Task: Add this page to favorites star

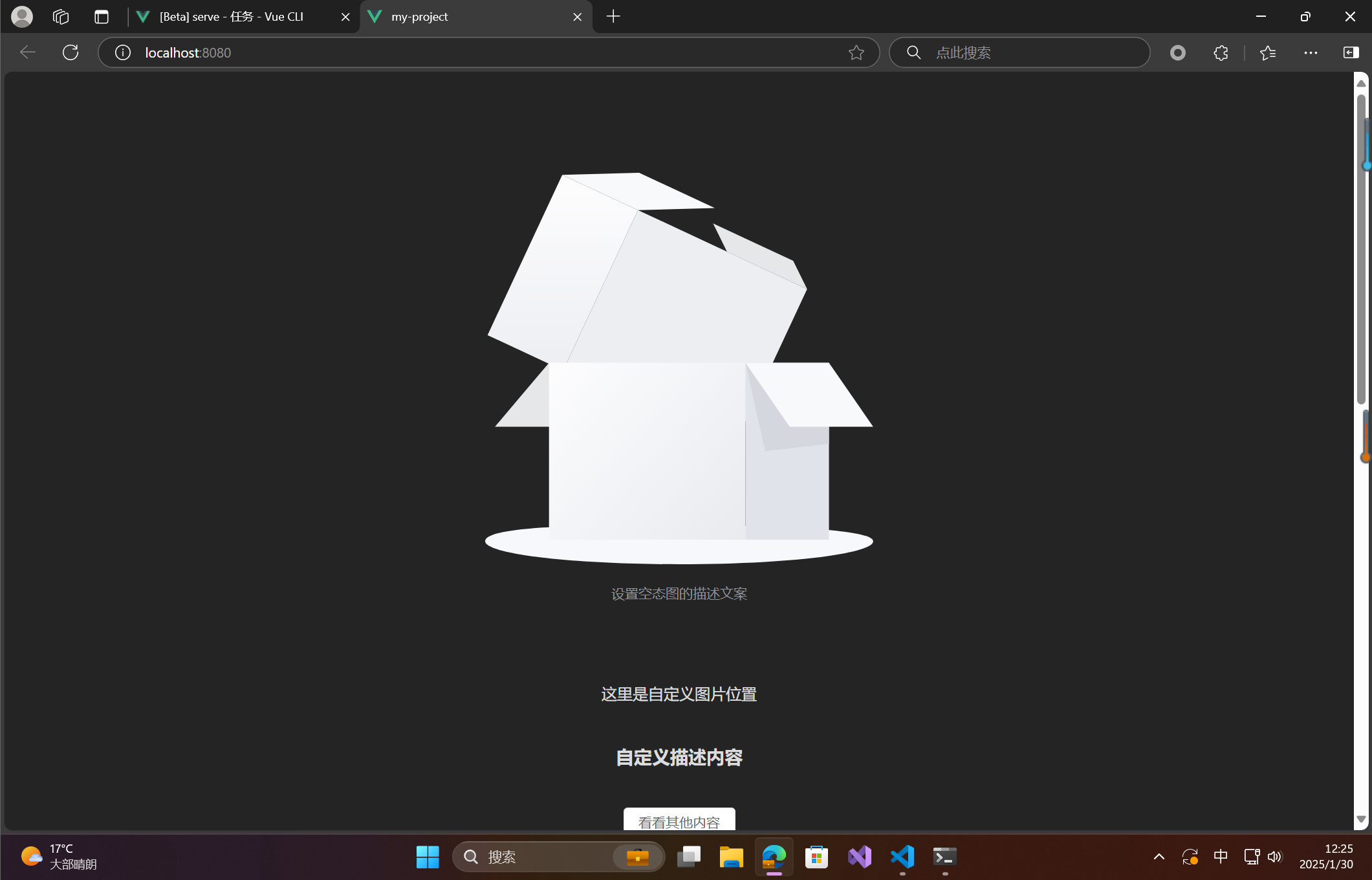Action: click(856, 52)
